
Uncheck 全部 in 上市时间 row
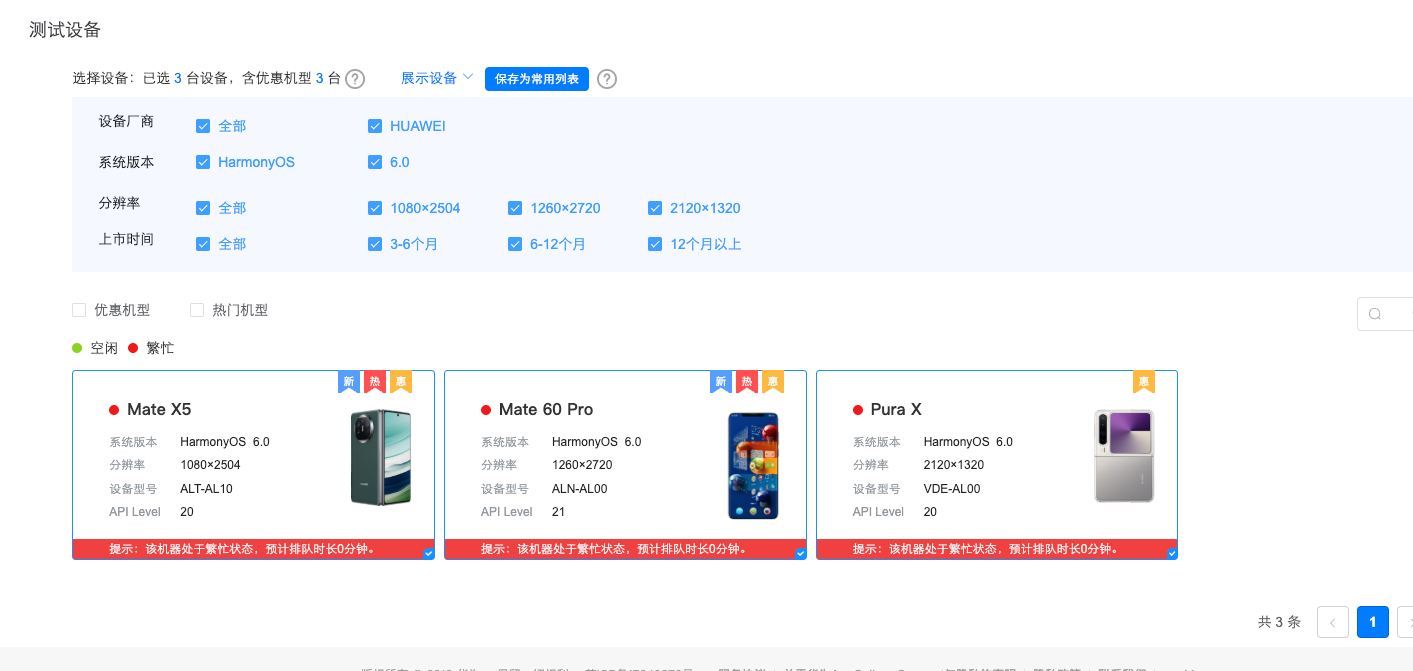pos(203,244)
